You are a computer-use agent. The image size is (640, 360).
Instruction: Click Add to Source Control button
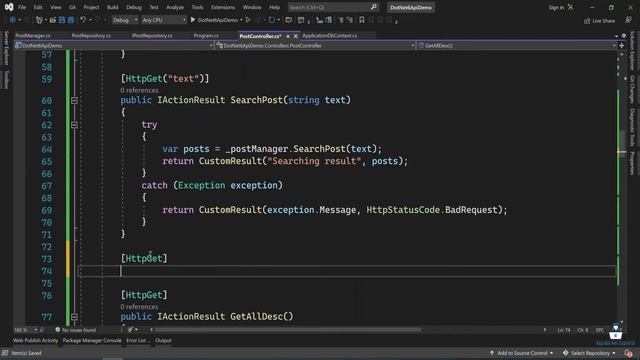522,353
